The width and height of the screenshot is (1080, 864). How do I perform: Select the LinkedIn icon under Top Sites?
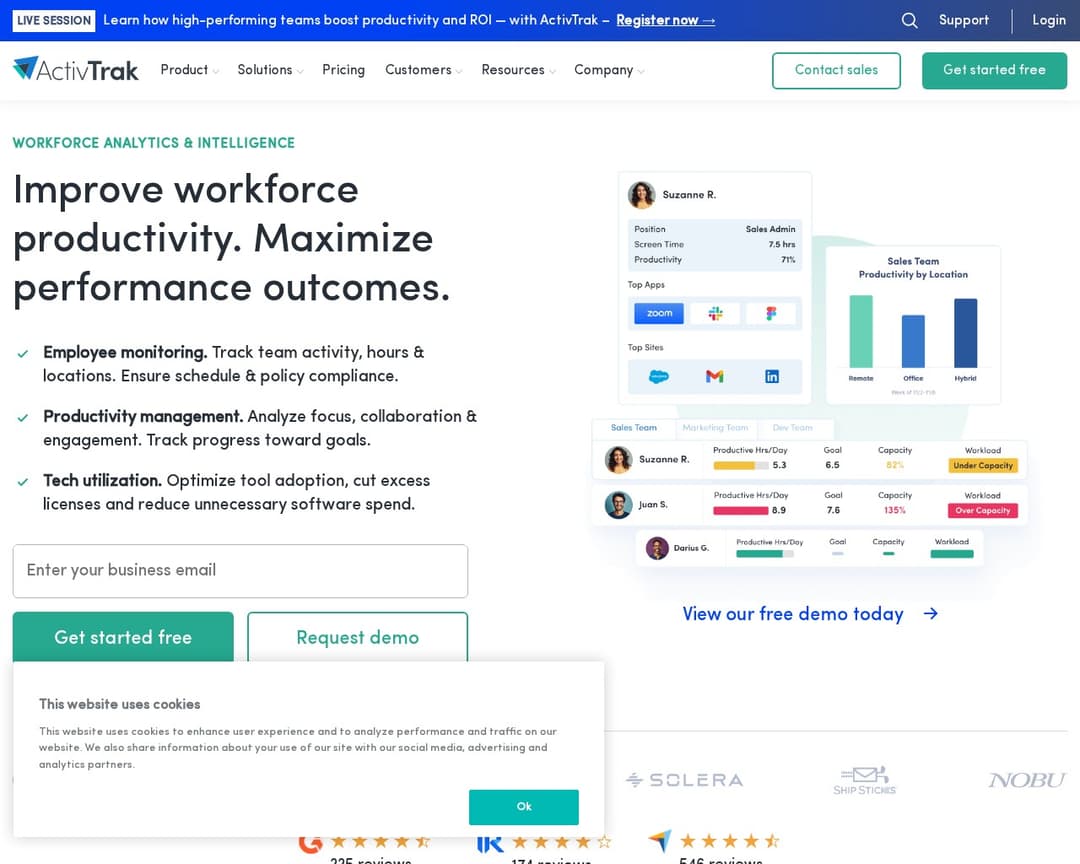coord(772,376)
